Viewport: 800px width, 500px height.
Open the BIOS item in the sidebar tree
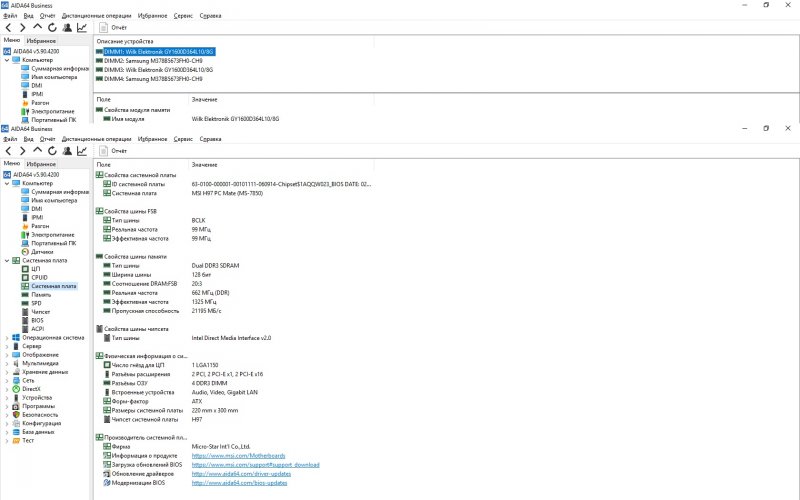(37, 320)
